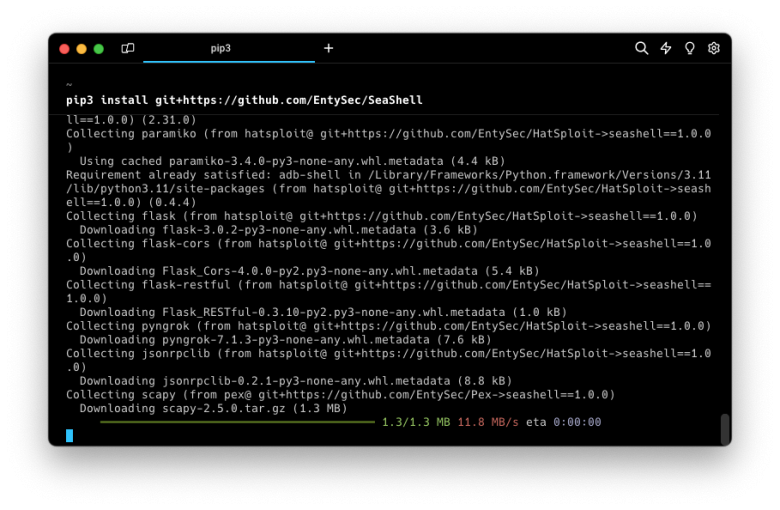Click 'Downloading flask-3.0.2' metadata line
780x510 pixels.
pos(279,230)
